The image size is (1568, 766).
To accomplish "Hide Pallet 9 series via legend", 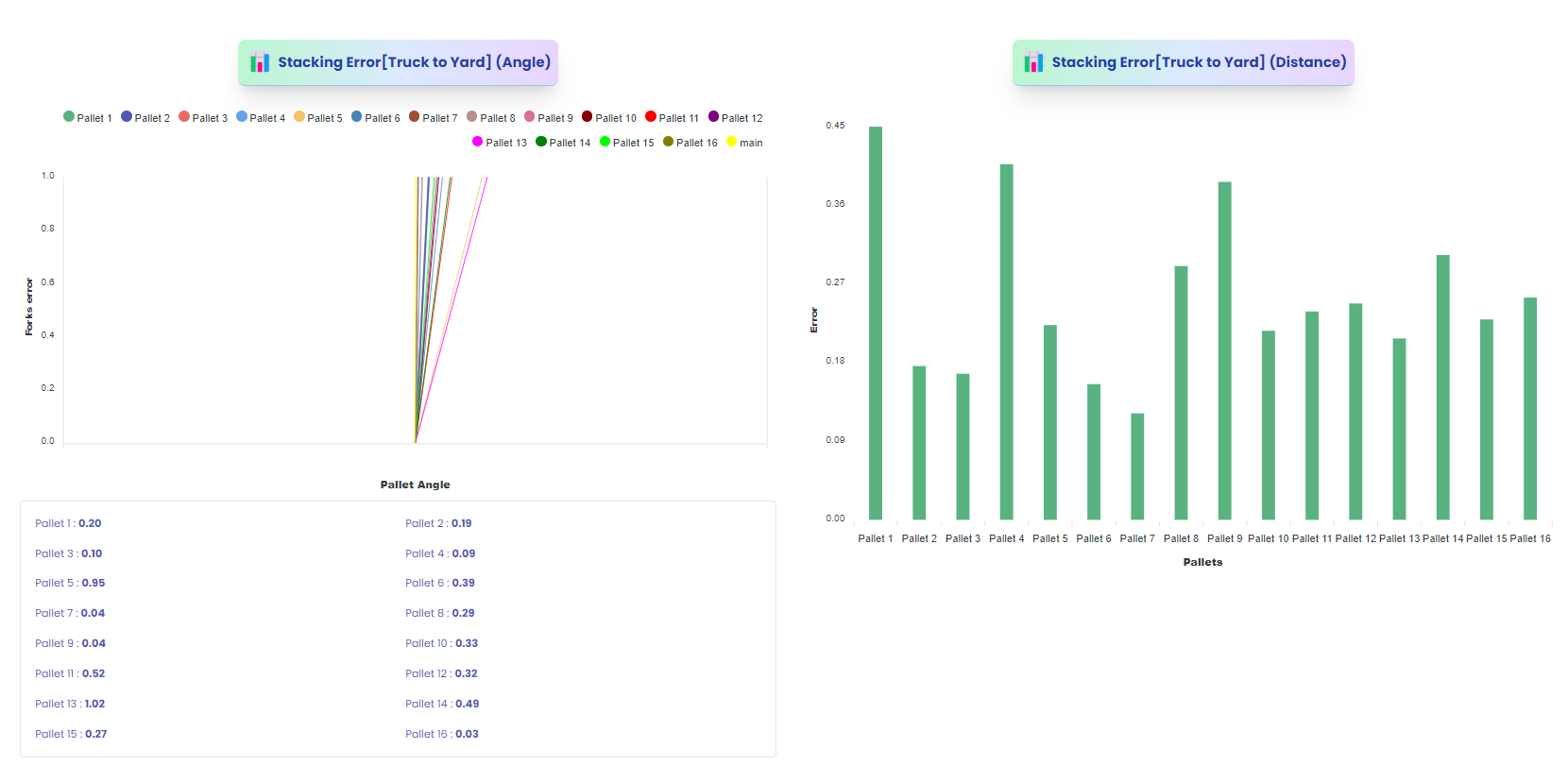I will (x=549, y=118).
